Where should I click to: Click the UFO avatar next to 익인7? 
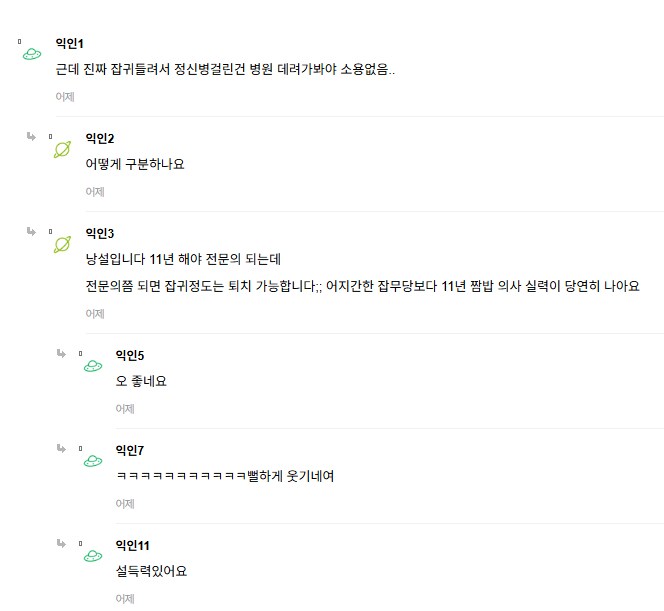[92, 461]
